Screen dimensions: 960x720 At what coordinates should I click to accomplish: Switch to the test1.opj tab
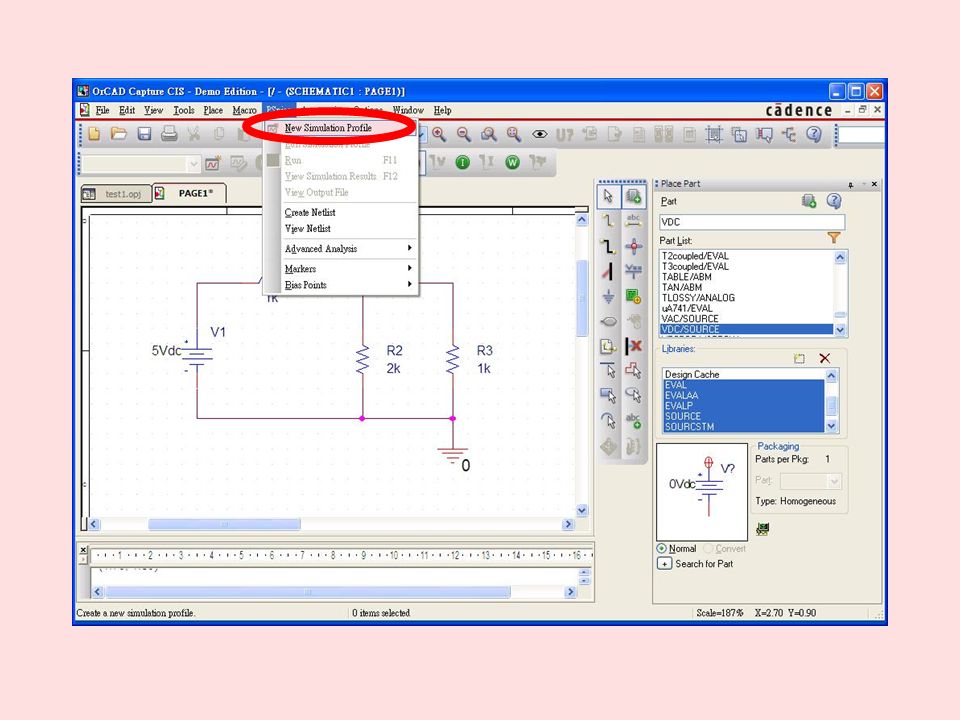[116, 194]
